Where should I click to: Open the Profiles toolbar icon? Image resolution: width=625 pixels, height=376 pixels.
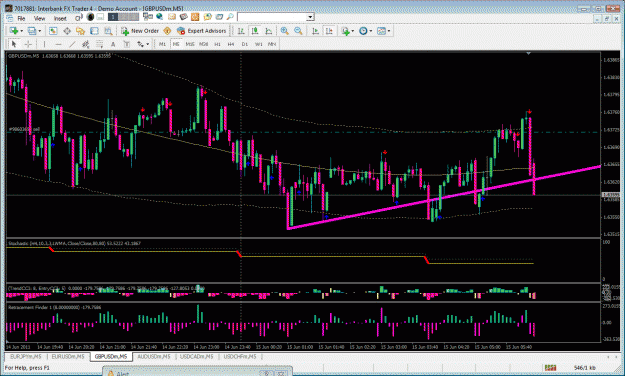tap(31, 31)
